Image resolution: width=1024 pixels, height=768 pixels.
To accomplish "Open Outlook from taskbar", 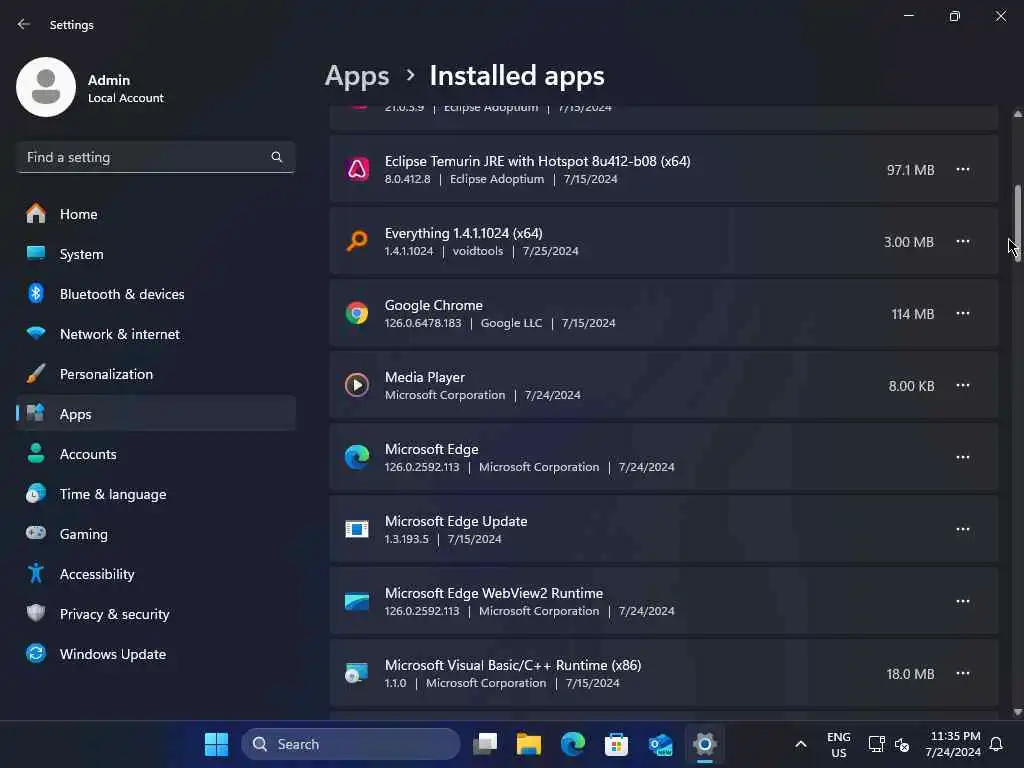I will tap(661, 744).
